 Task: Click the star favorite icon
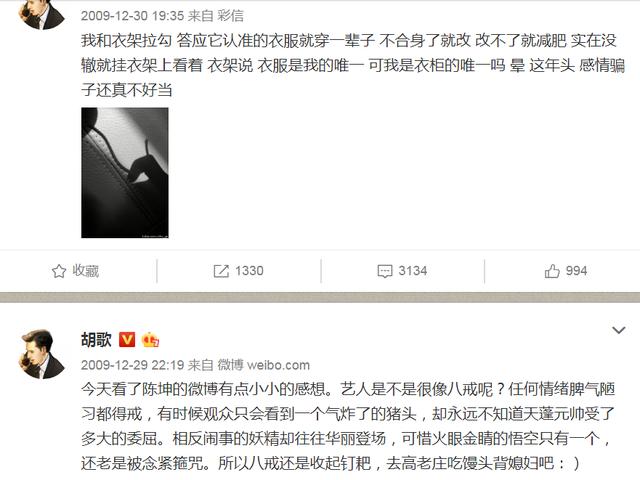(59, 271)
